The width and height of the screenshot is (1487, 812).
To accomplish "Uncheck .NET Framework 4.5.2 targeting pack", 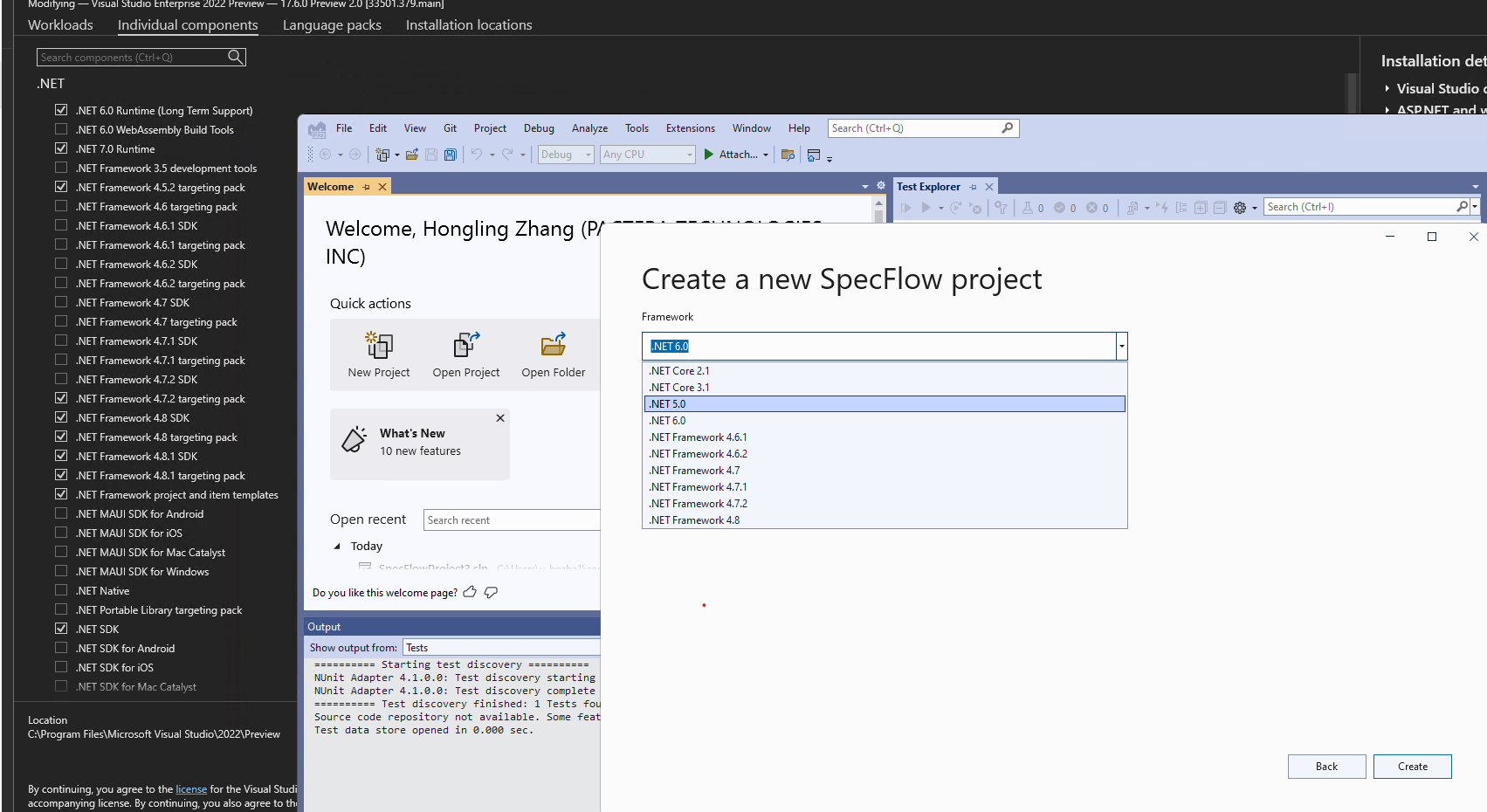I will point(61,187).
